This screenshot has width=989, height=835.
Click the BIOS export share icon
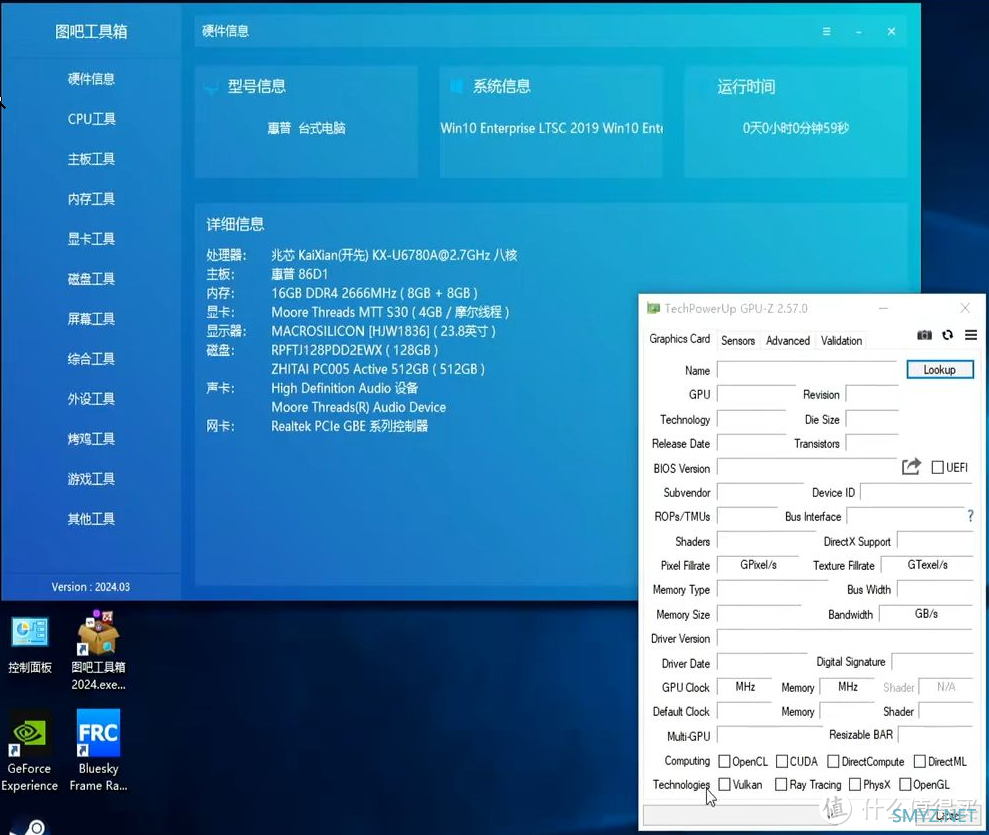tap(911, 467)
